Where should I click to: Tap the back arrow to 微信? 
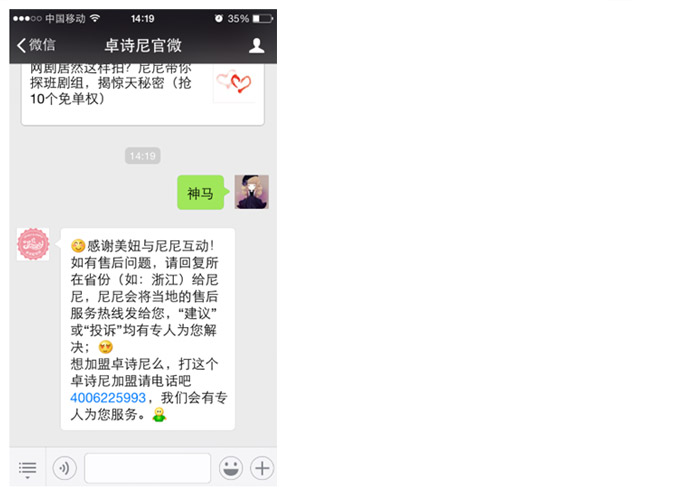click(x=36, y=45)
